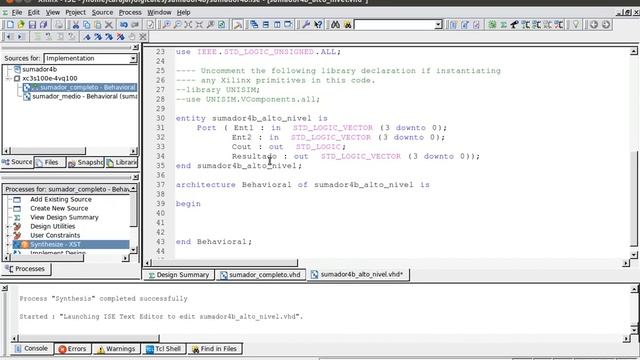This screenshot has height=360, width=640.
Task: Select the sumador4b_alto_nivel.vhd tab
Action: coord(358,274)
